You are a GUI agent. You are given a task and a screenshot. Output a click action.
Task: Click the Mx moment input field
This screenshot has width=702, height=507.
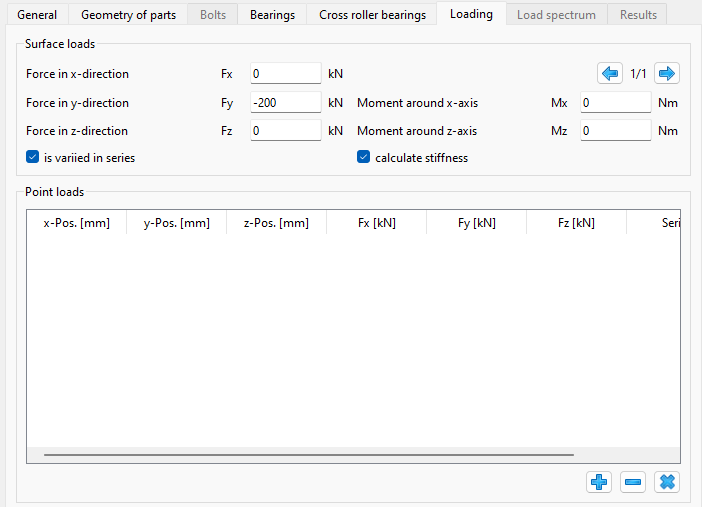615,102
